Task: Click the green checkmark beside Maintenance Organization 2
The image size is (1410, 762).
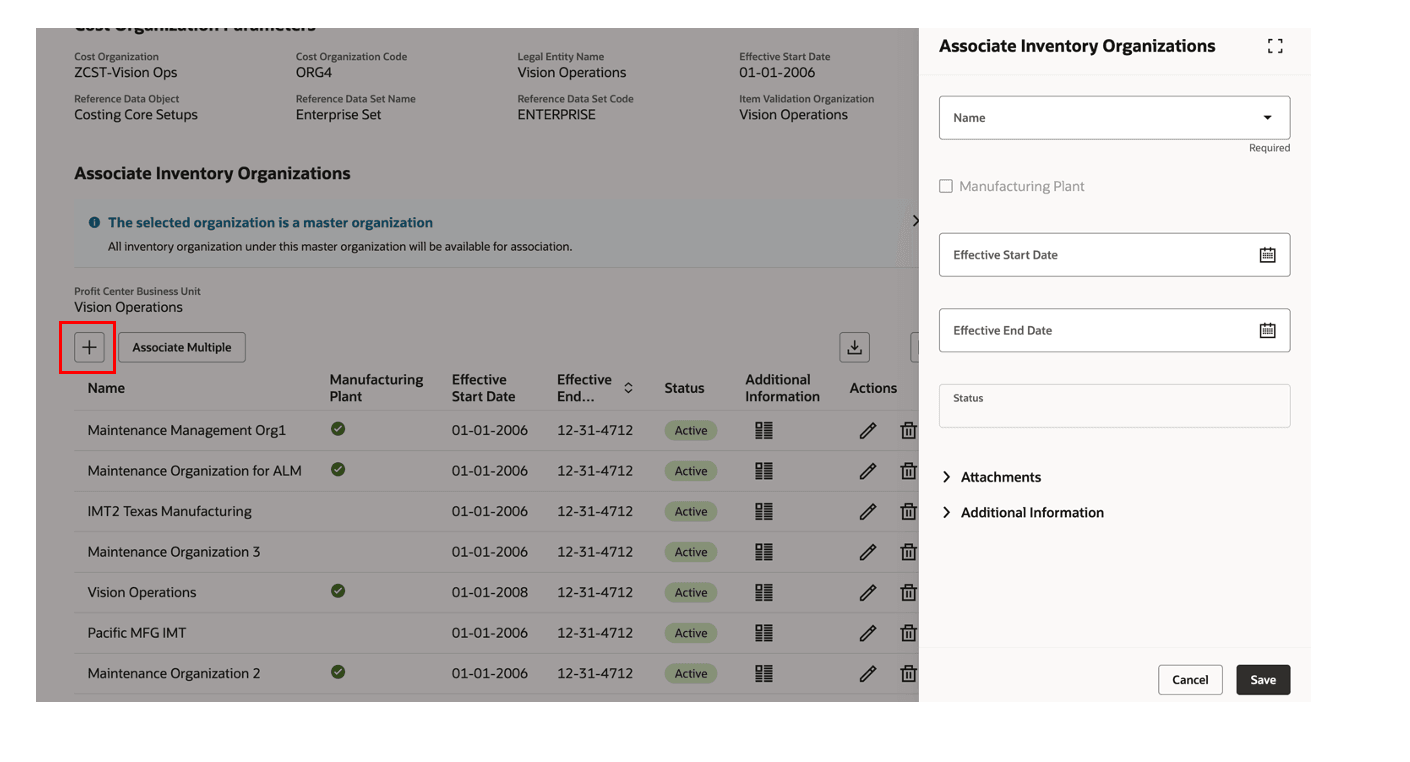Action: 337,673
